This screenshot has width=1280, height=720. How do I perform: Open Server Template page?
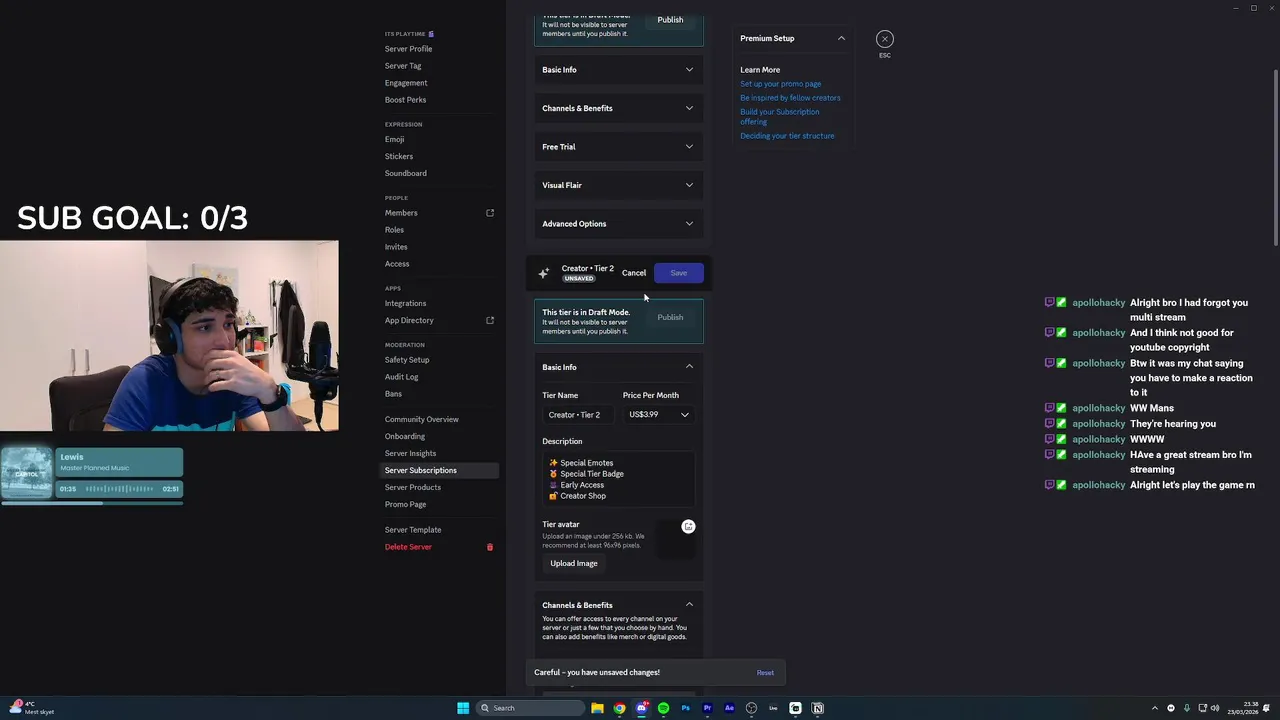(412, 530)
